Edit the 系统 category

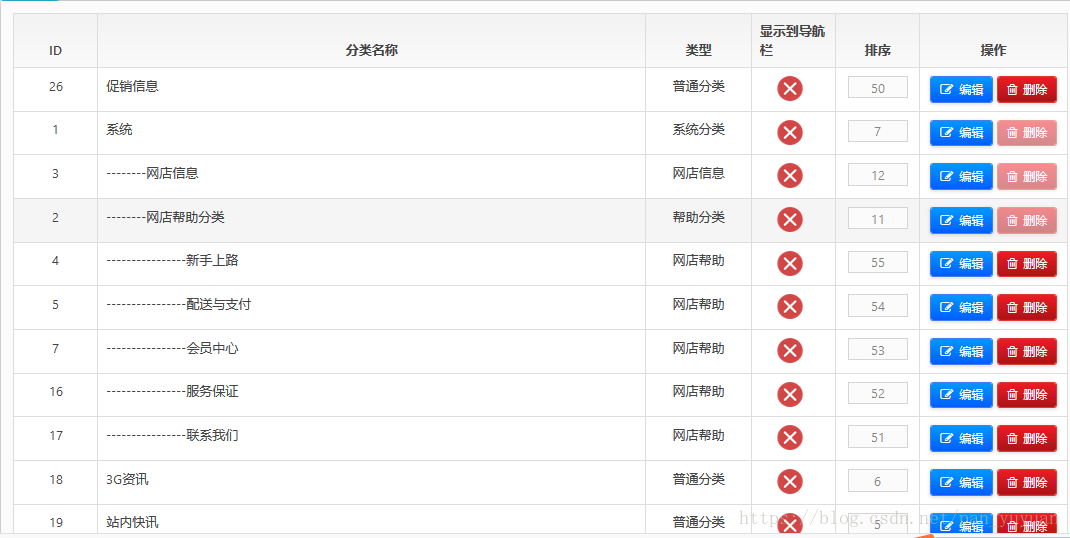tap(961, 133)
